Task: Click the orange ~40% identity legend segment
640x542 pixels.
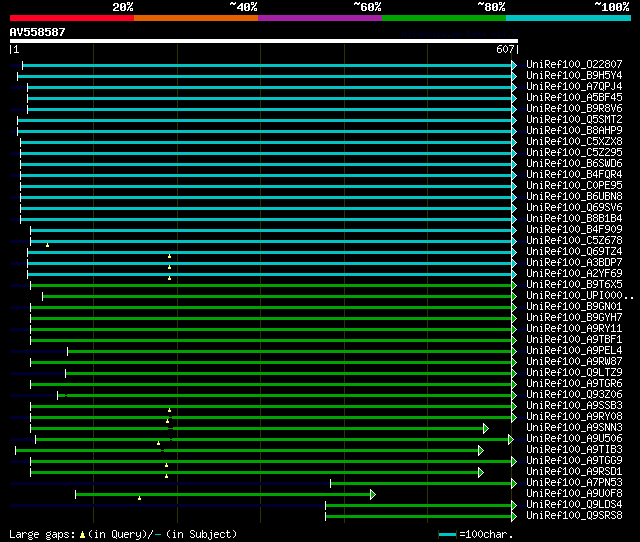Action: [x=195, y=18]
